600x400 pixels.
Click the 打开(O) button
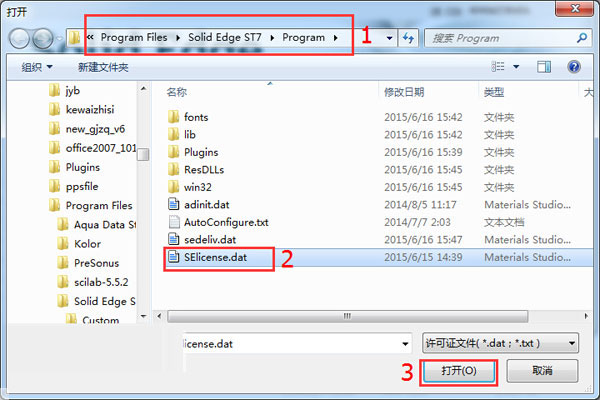[458, 371]
